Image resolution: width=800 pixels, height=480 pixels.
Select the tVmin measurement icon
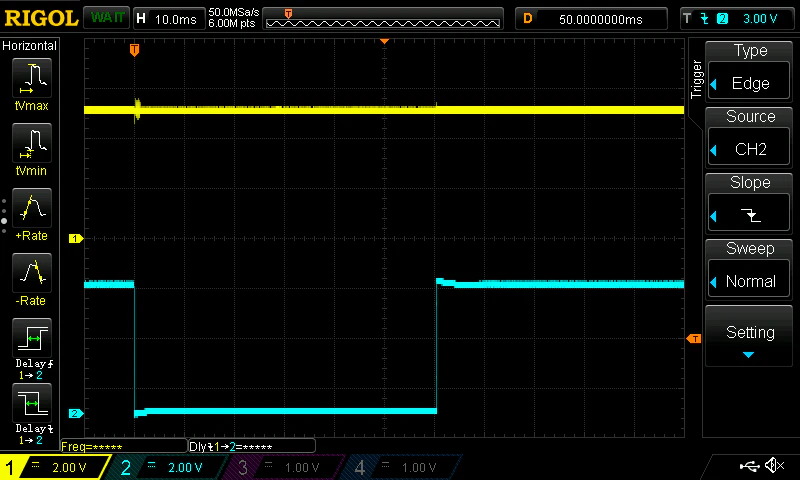pyautogui.click(x=32, y=142)
